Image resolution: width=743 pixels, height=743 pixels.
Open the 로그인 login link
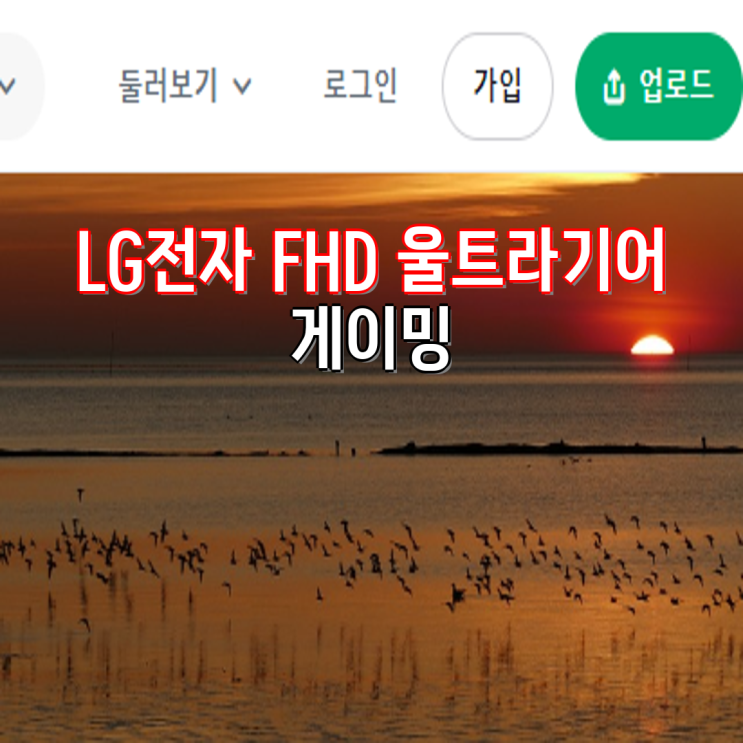(360, 86)
